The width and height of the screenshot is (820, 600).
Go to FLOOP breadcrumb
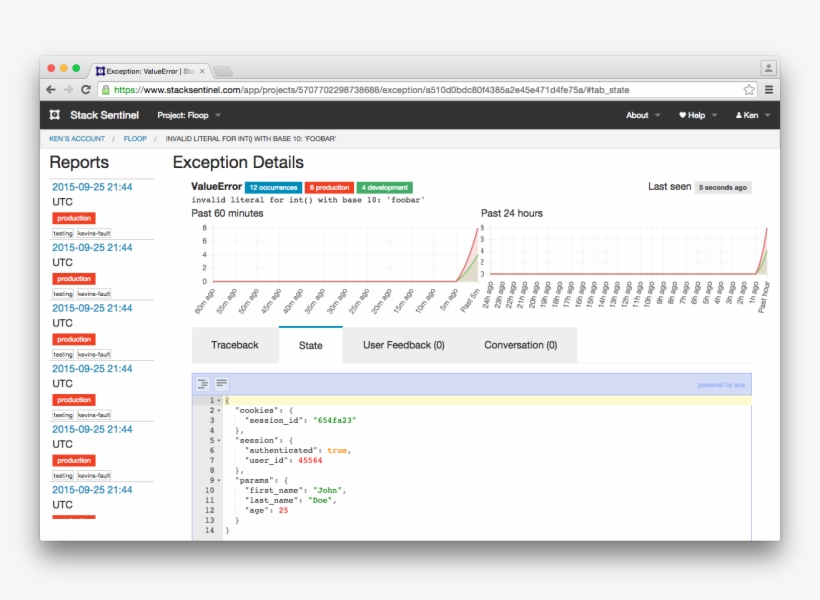pos(135,139)
